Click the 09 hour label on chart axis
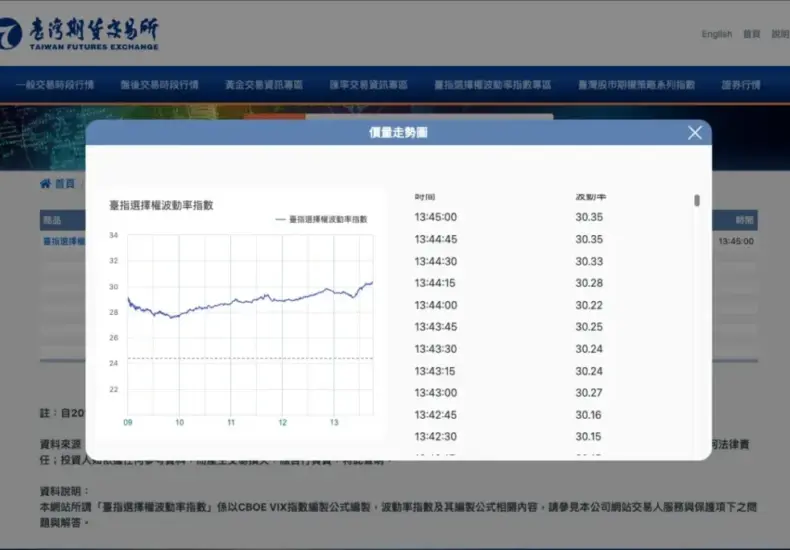 [128, 423]
